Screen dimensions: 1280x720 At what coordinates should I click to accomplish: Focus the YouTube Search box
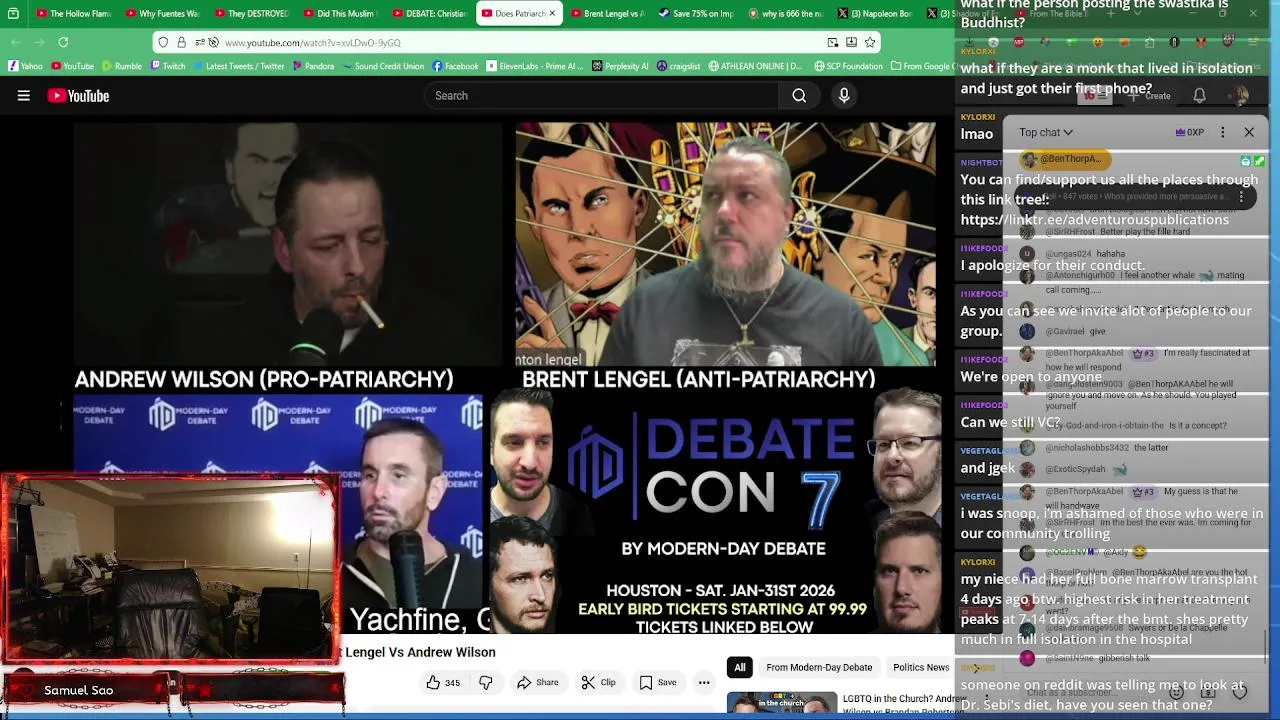(601, 96)
